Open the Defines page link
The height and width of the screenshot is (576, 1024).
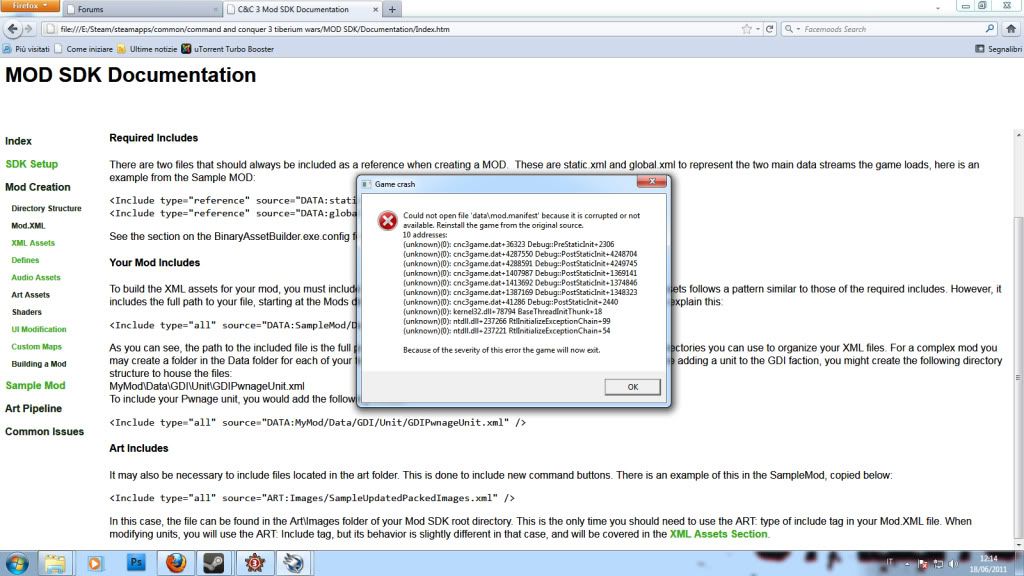pyautogui.click(x=25, y=260)
